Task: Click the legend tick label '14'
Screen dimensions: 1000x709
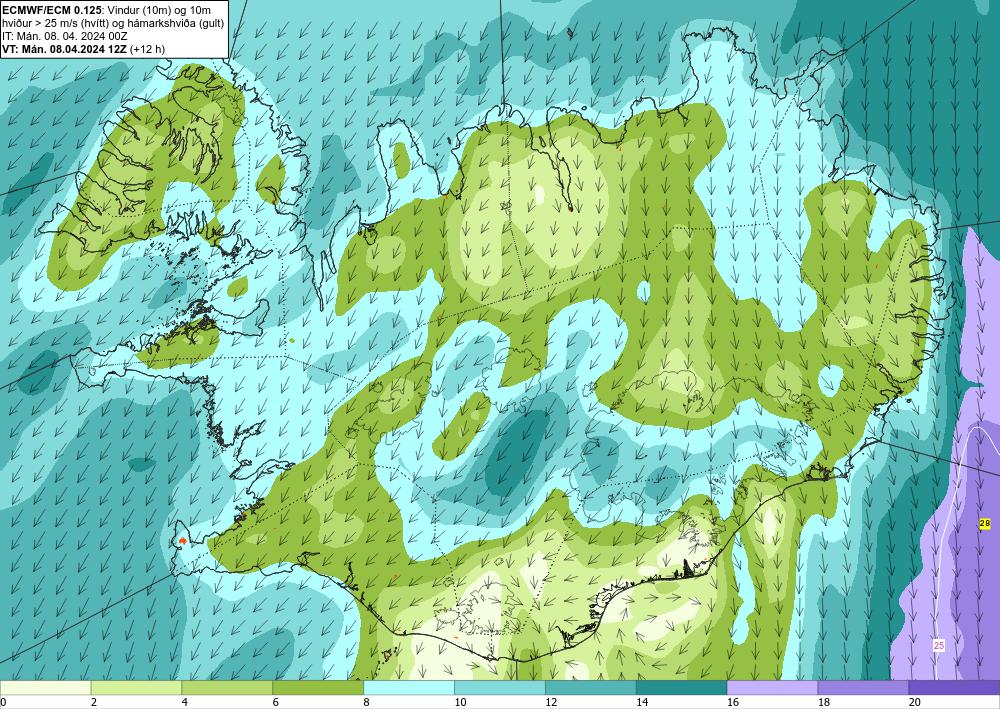Action: pyautogui.click(x=642, y=703)
